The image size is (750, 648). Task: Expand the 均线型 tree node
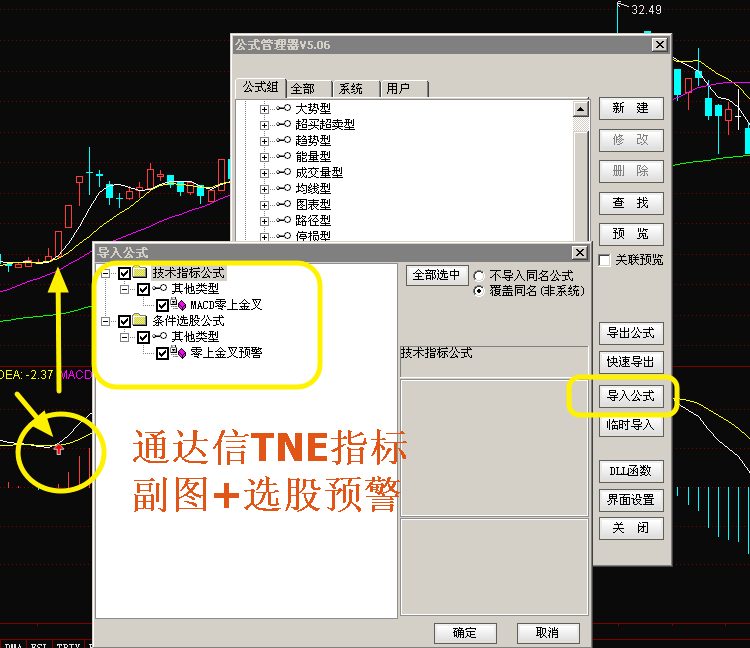264,189
